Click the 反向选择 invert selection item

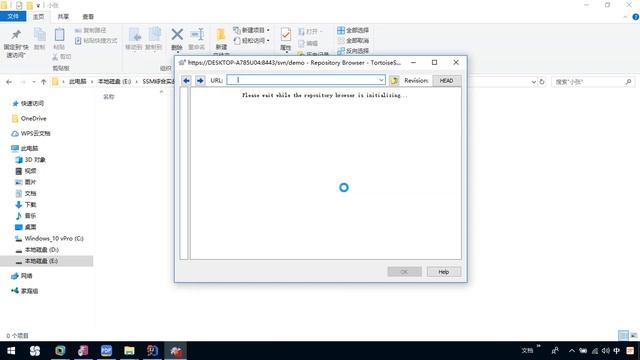tap(353, 51)
